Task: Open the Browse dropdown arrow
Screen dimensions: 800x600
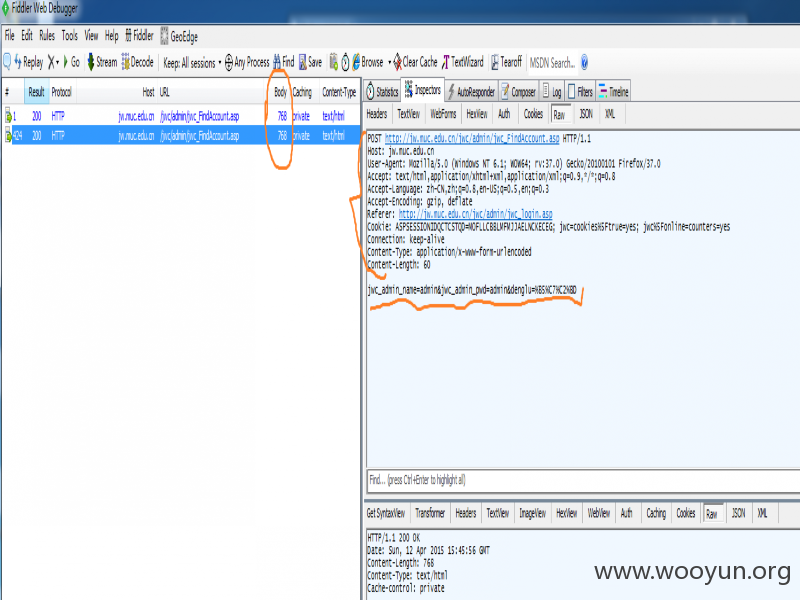Action: [389, 63]
